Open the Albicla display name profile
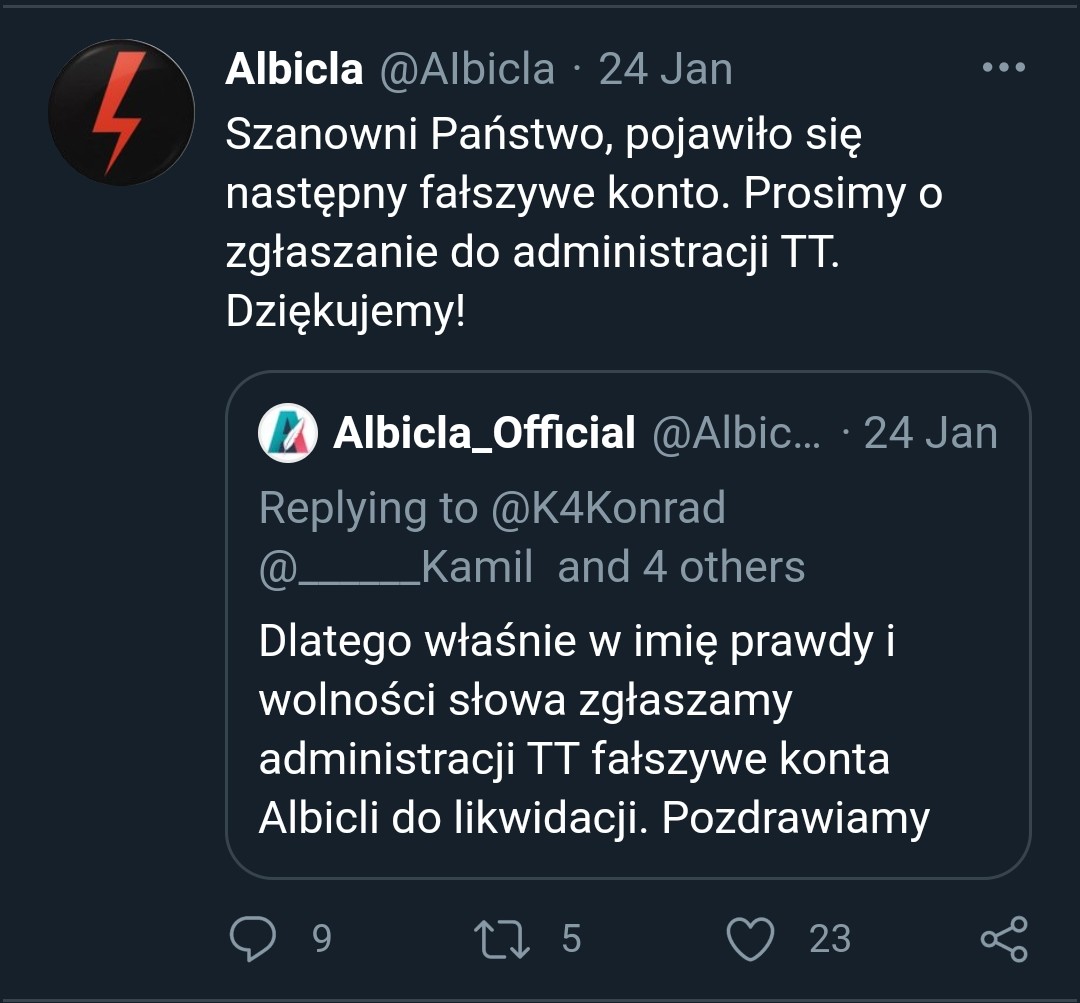 point(294,69)
